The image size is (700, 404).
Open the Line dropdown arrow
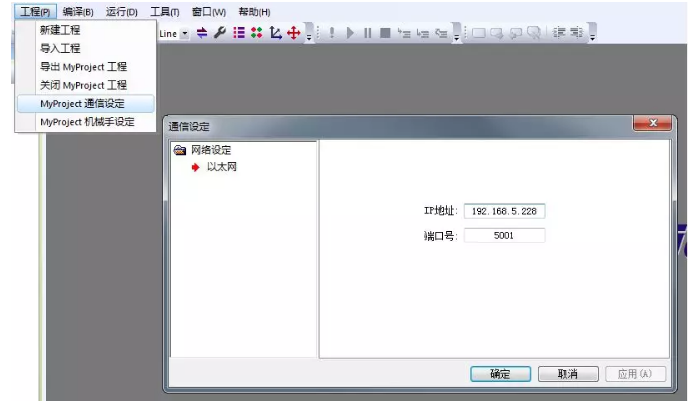coord(184,33)
